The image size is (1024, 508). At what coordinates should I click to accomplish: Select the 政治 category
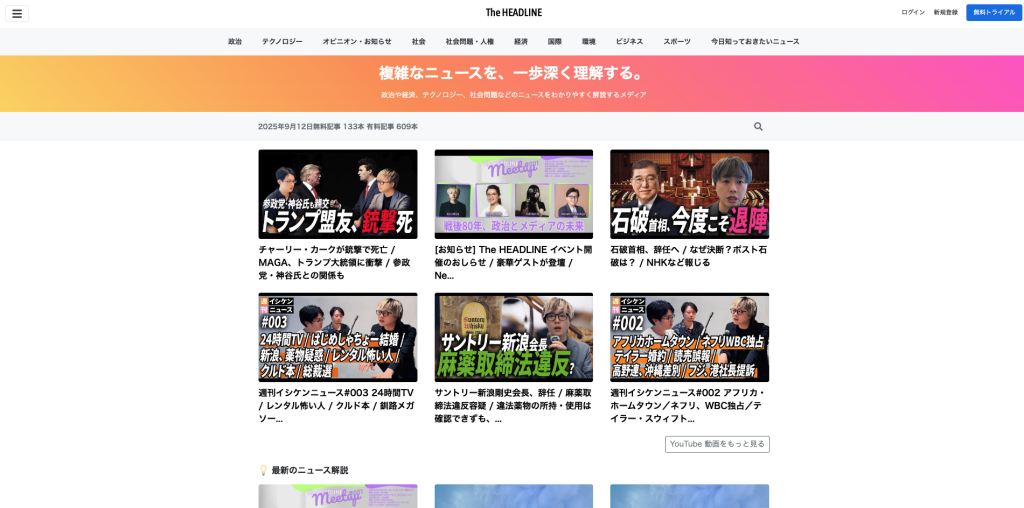(235, 41)
